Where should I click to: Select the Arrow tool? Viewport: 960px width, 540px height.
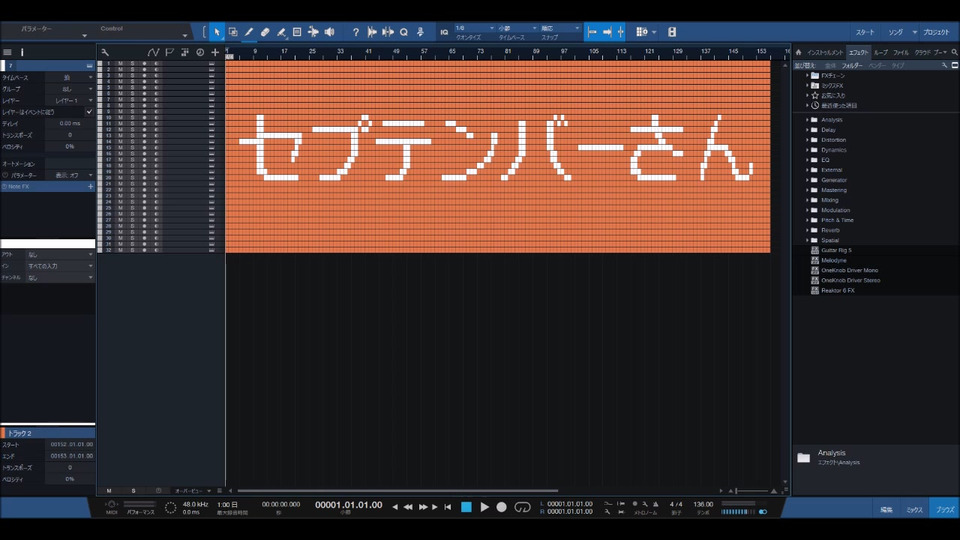click(x=217, y=32)
